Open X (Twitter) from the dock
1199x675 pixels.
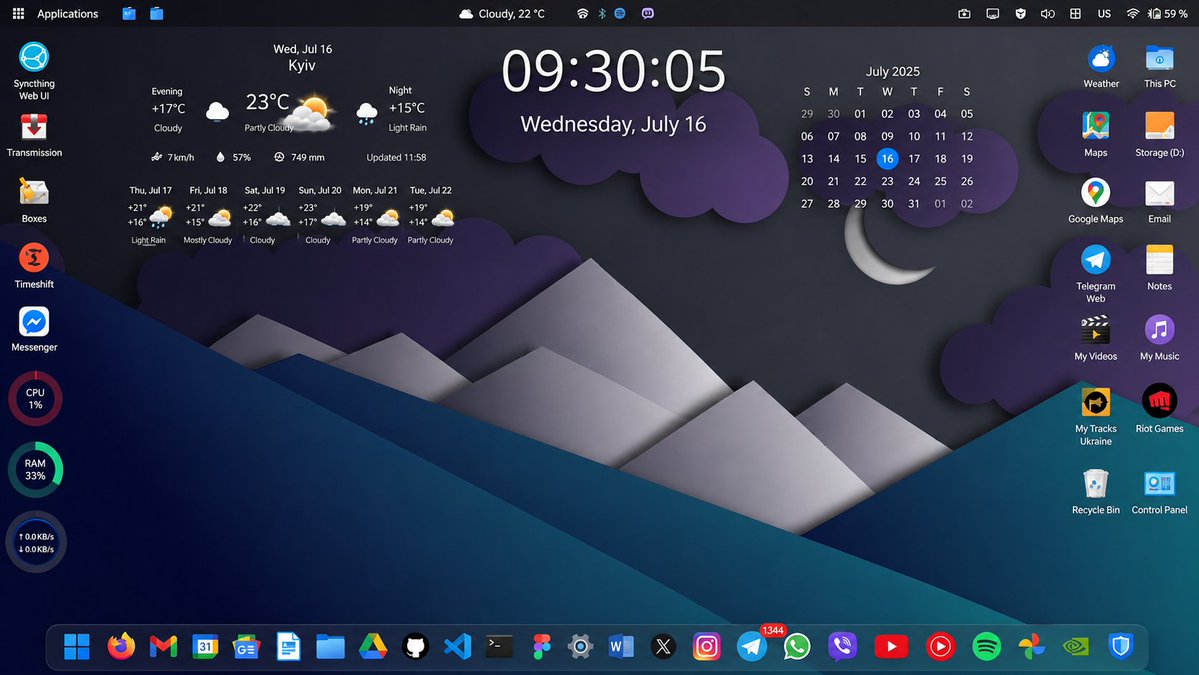click(663, 647)
